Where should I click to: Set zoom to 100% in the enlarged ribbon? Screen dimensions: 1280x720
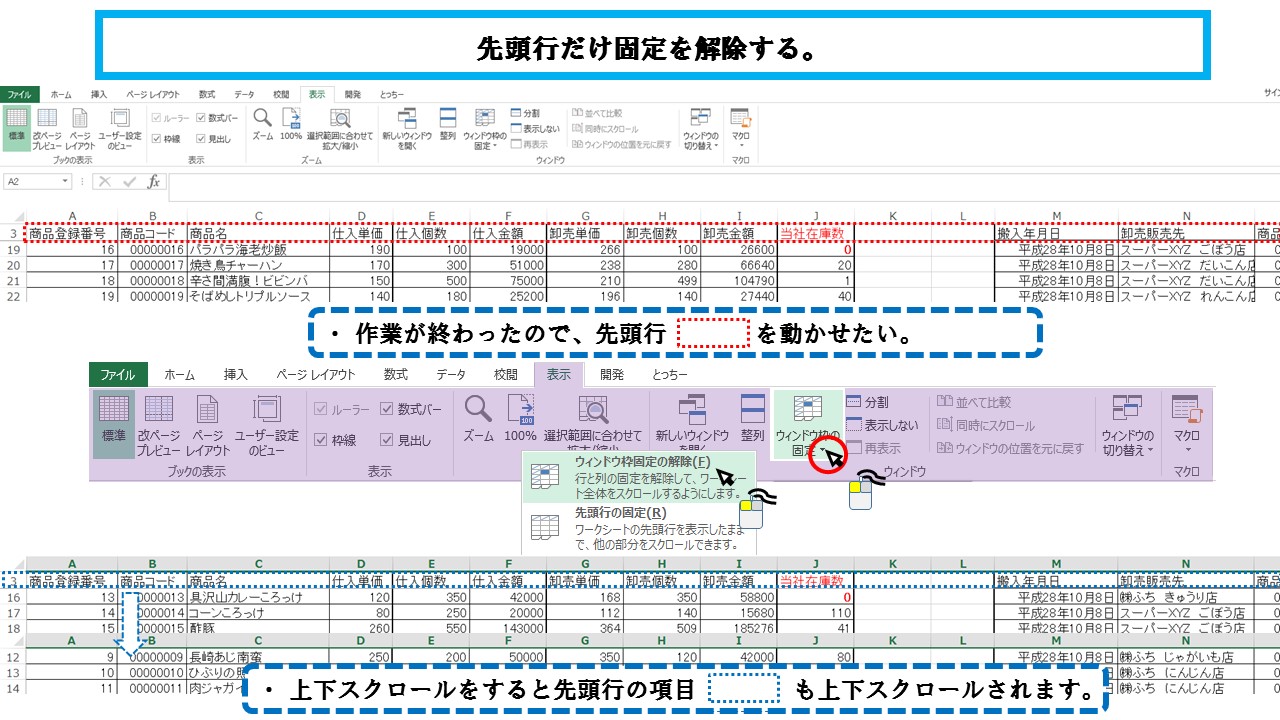click(x=520, y=418)
